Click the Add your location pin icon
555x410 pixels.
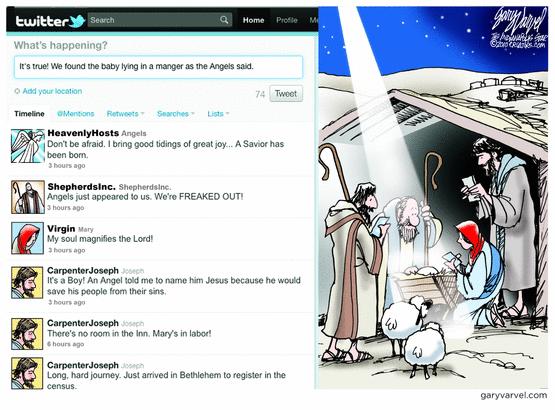(17, 91)
